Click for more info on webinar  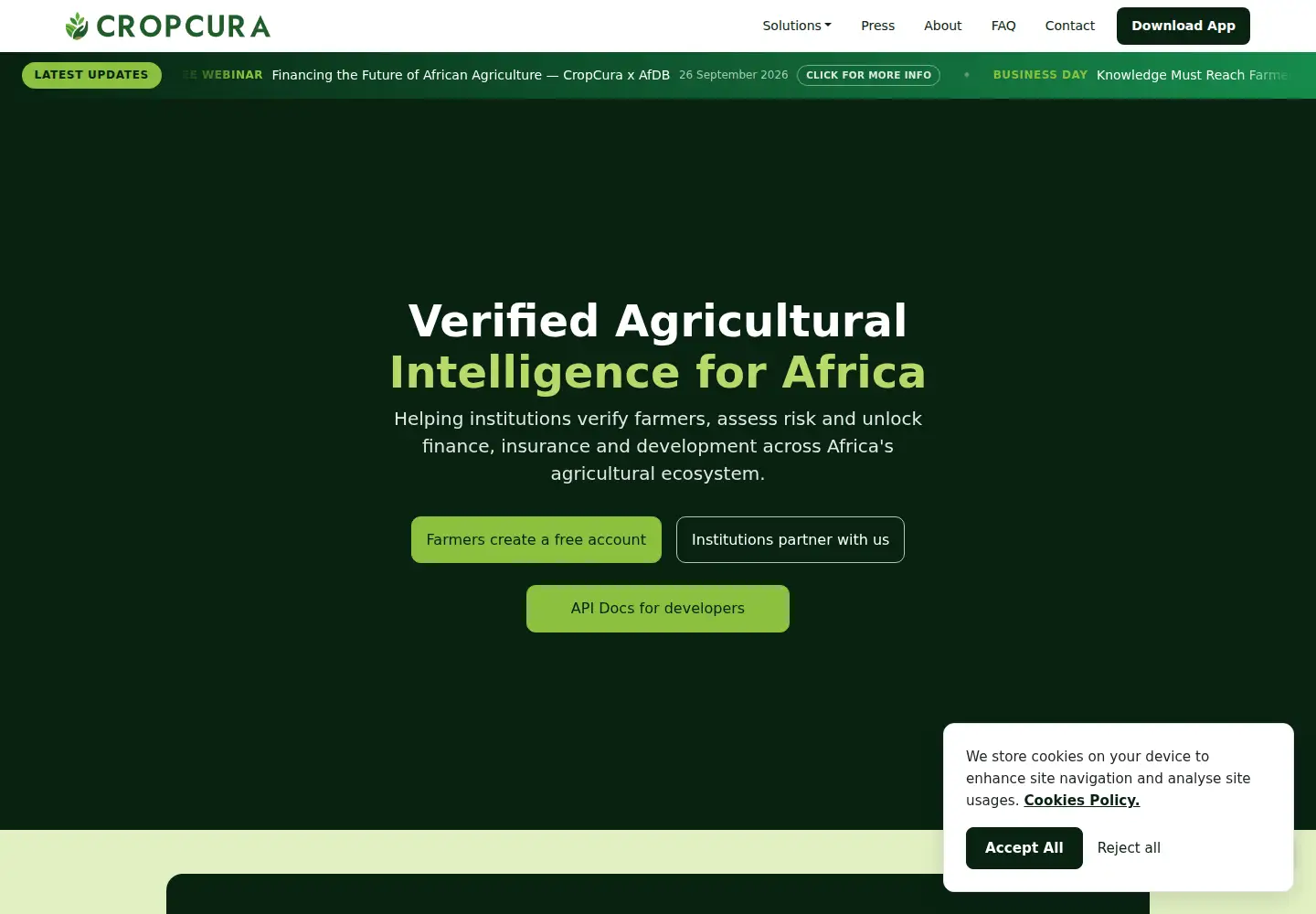pos(868,75)
